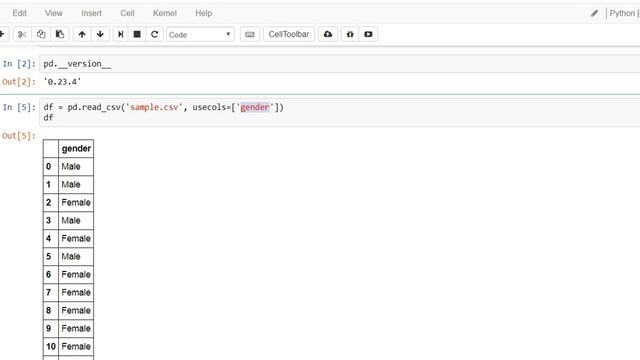Click the '0.23.4' output text
The height and width of the screenshot is (360, 640).
click(x=62, y=82)
